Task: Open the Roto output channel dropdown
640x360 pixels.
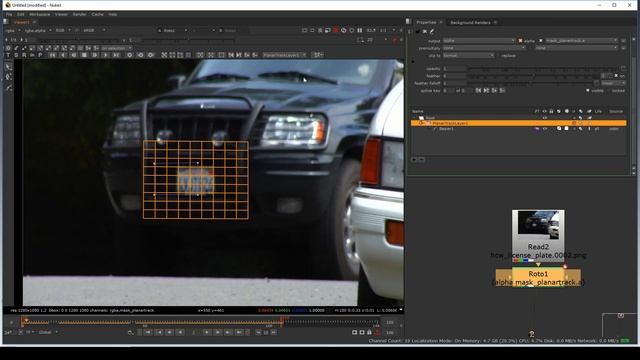Action: (x=479, y=40)
